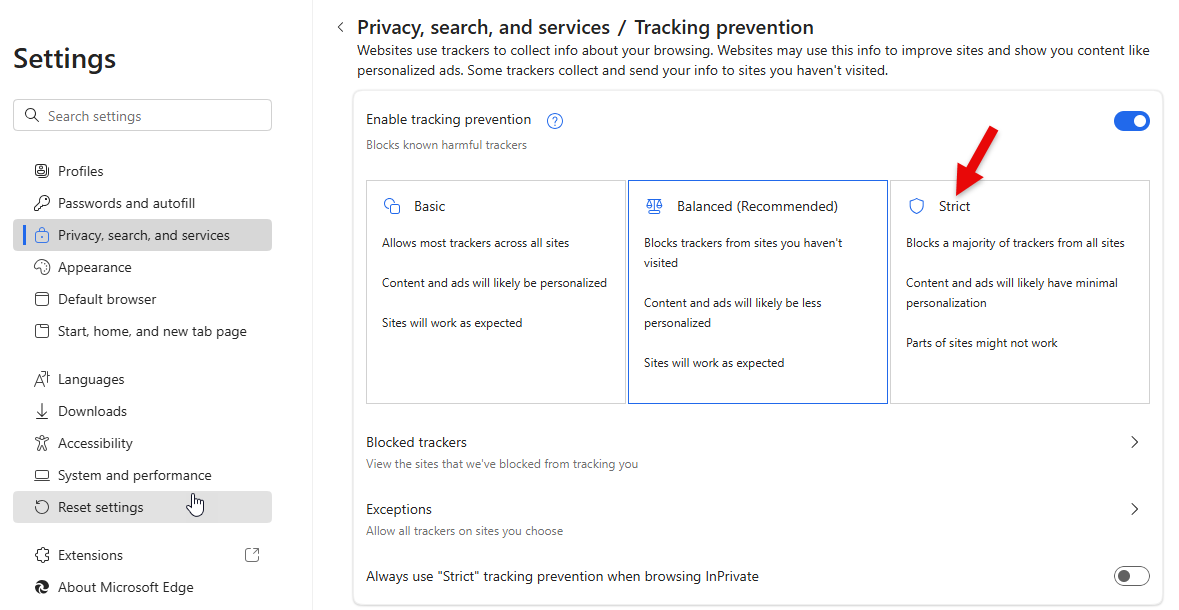
Task: Expand Blocked trackers with its chevron
Action: (1135, 442)
